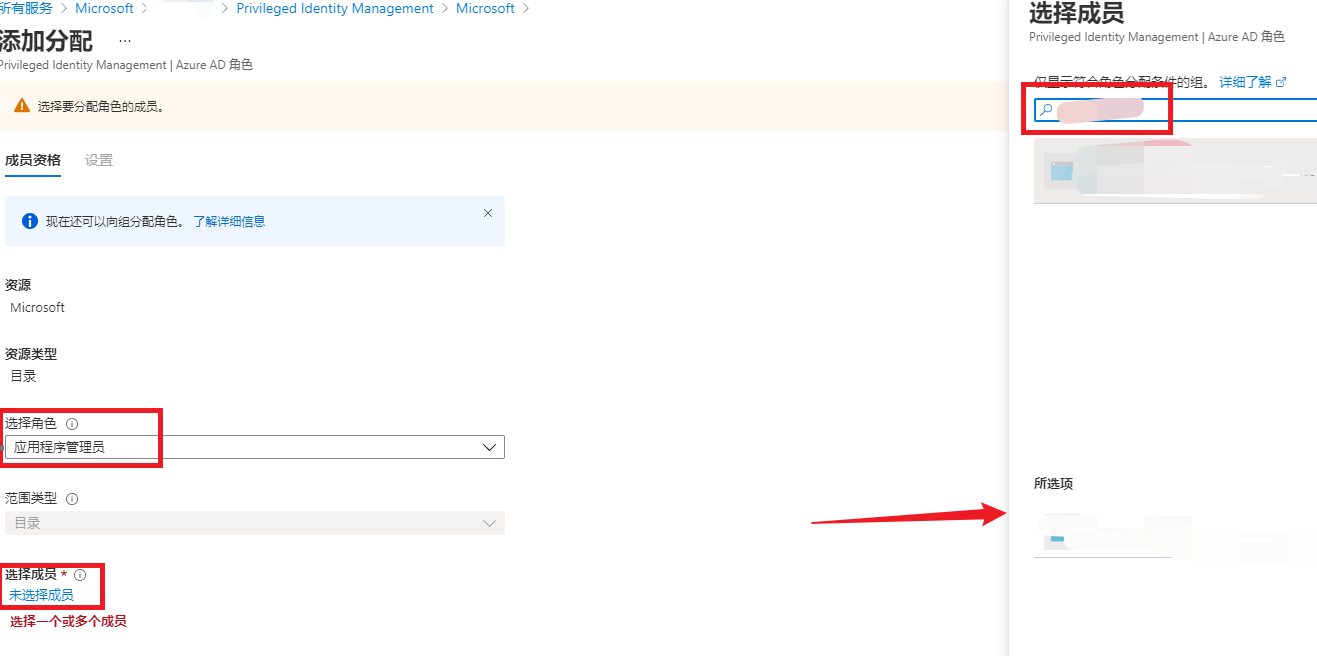Go to Privileged Identity Management breadcrumb
The width and height of the screenshot is (1317, 656).
click(x=335, y=8)
